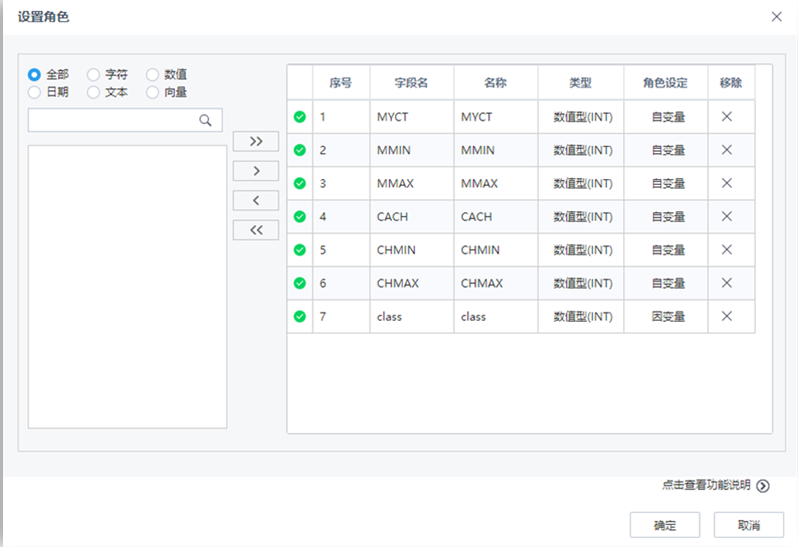Select the 全部 radio button
Image resolution: width=798 pixels, height=547 pixels.
tap(35, 75)
